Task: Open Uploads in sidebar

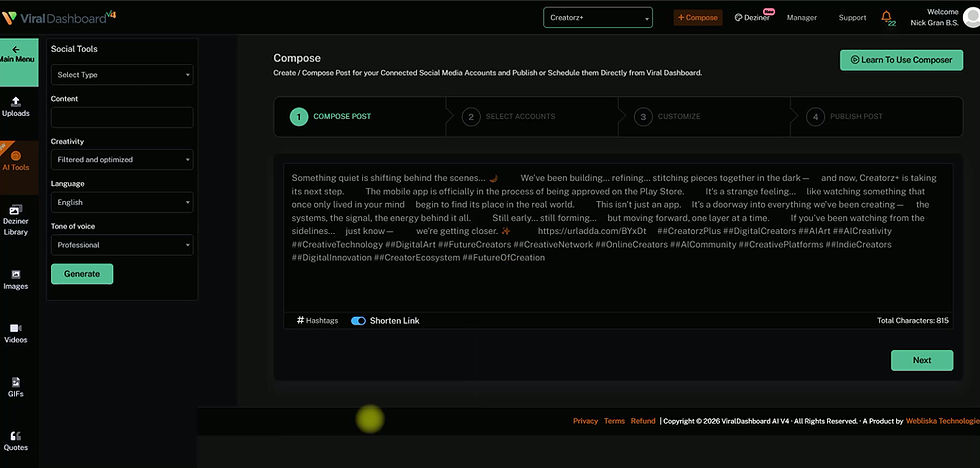Action: [x=16, y=107]
